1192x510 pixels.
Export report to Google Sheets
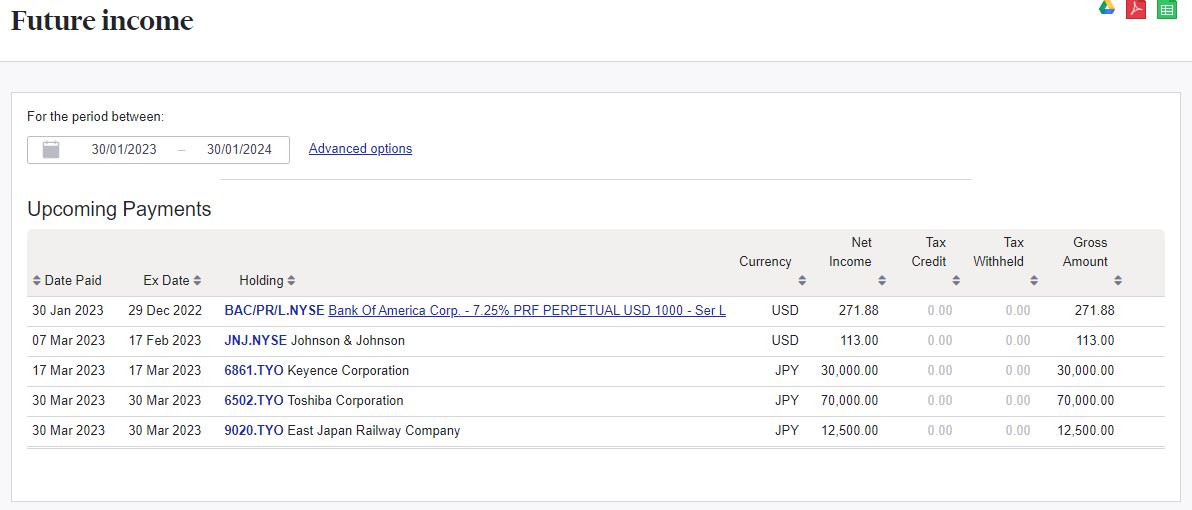coord(1166,9)
